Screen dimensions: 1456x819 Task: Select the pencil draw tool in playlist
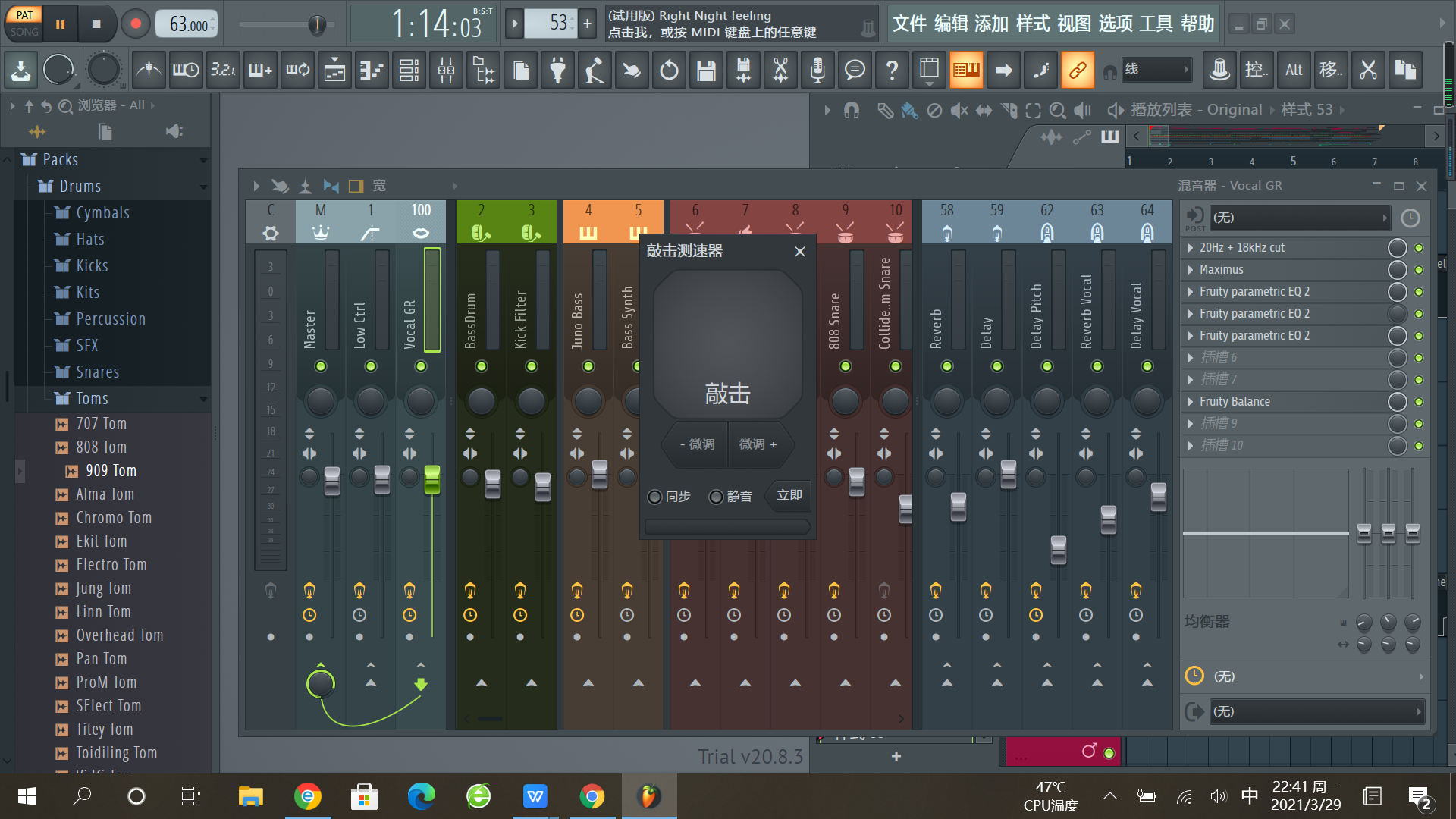(x=884, y=111)
